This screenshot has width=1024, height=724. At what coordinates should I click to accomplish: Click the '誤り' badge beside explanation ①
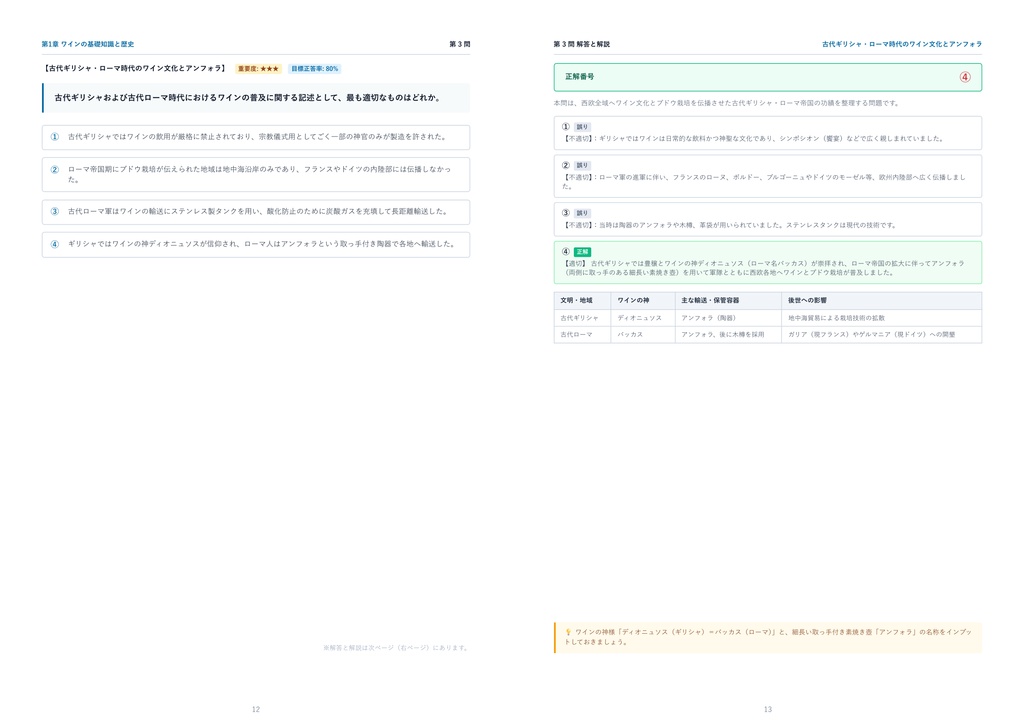tap(582, 127)
